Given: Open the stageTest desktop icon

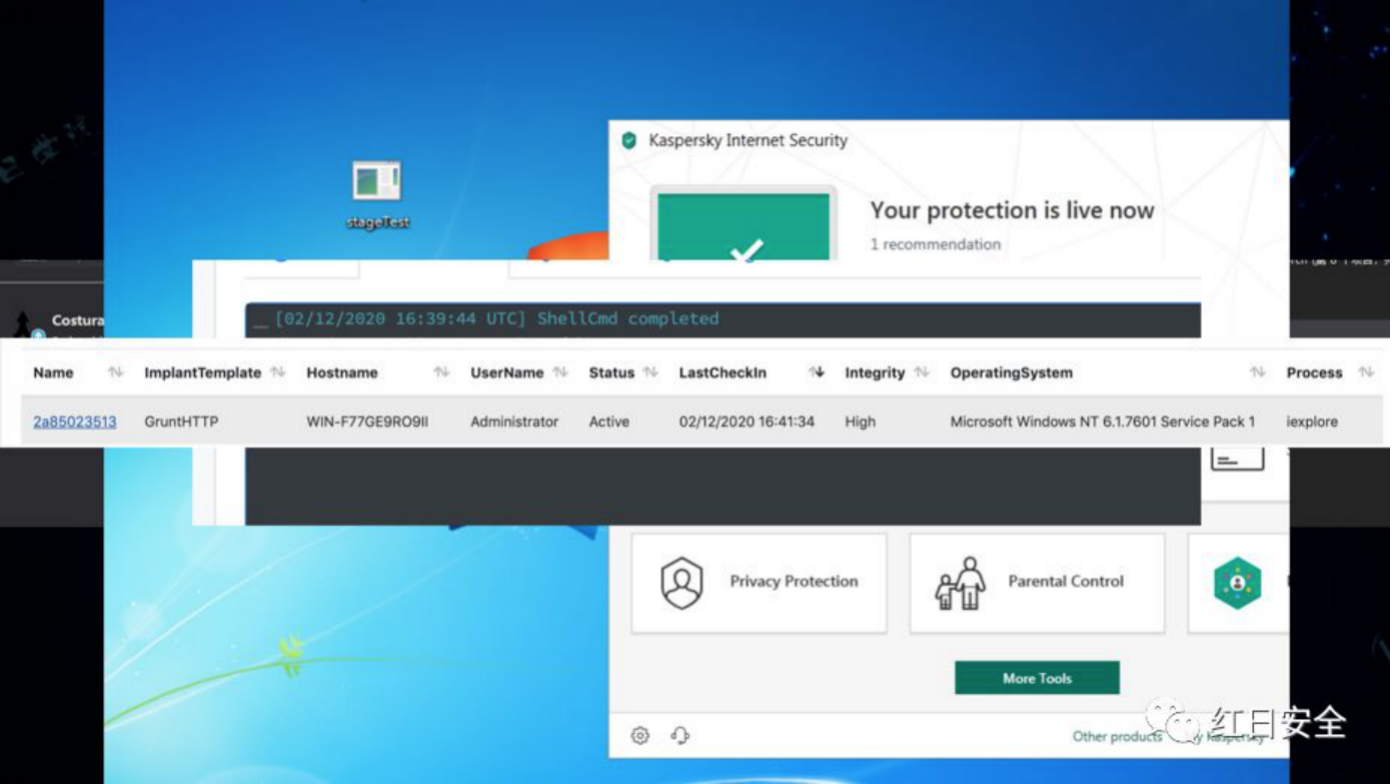Looking at the screenshot, I should point(377,193).
